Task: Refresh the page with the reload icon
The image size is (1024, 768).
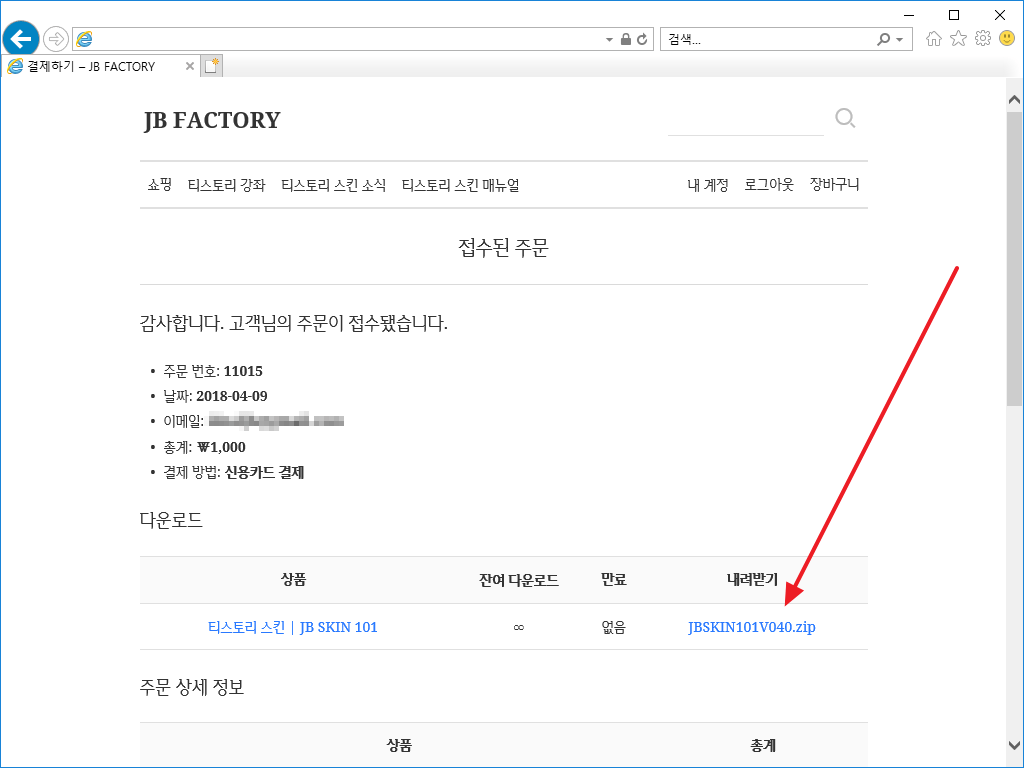Action: [642, 39]
